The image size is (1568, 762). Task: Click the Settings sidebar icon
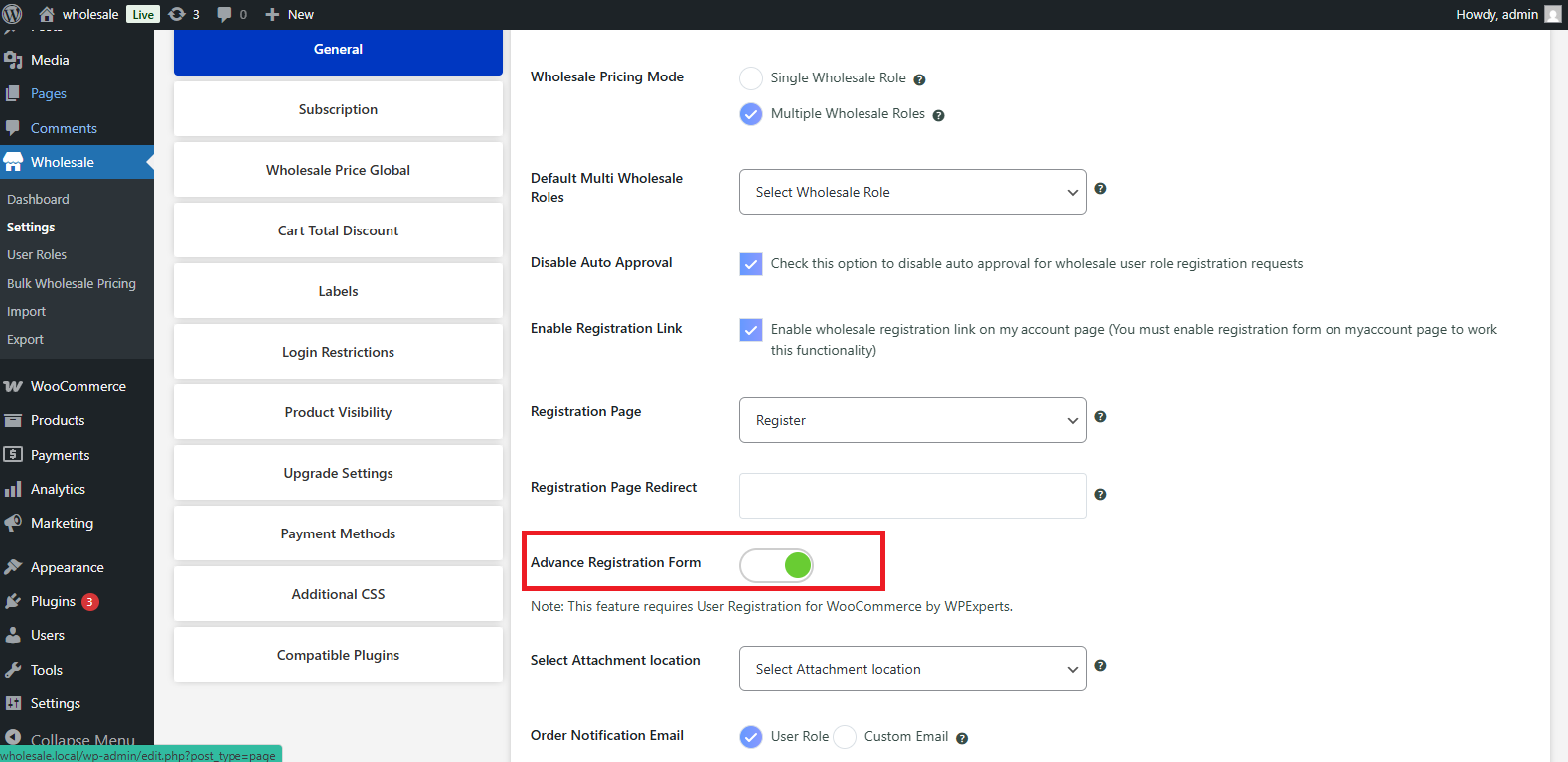point(13,703)
